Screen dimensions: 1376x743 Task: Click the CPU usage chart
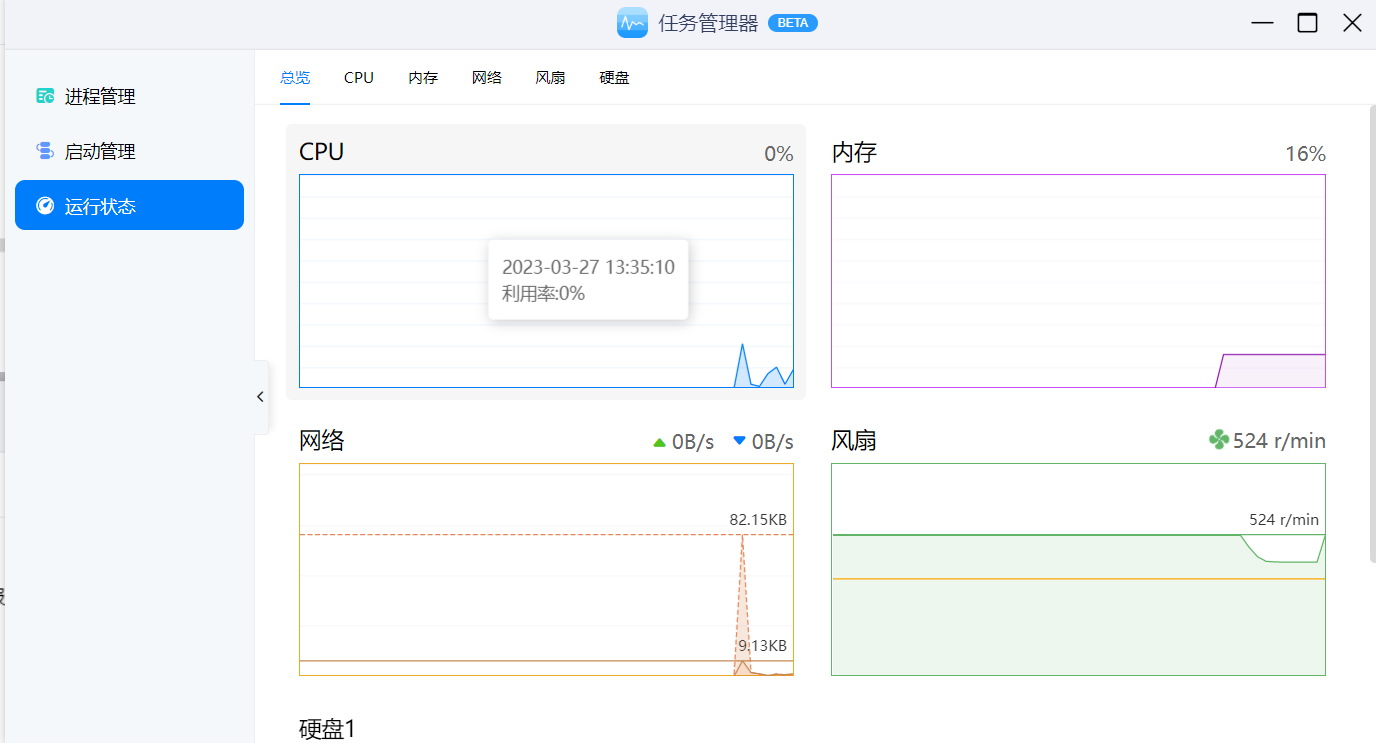546,281
